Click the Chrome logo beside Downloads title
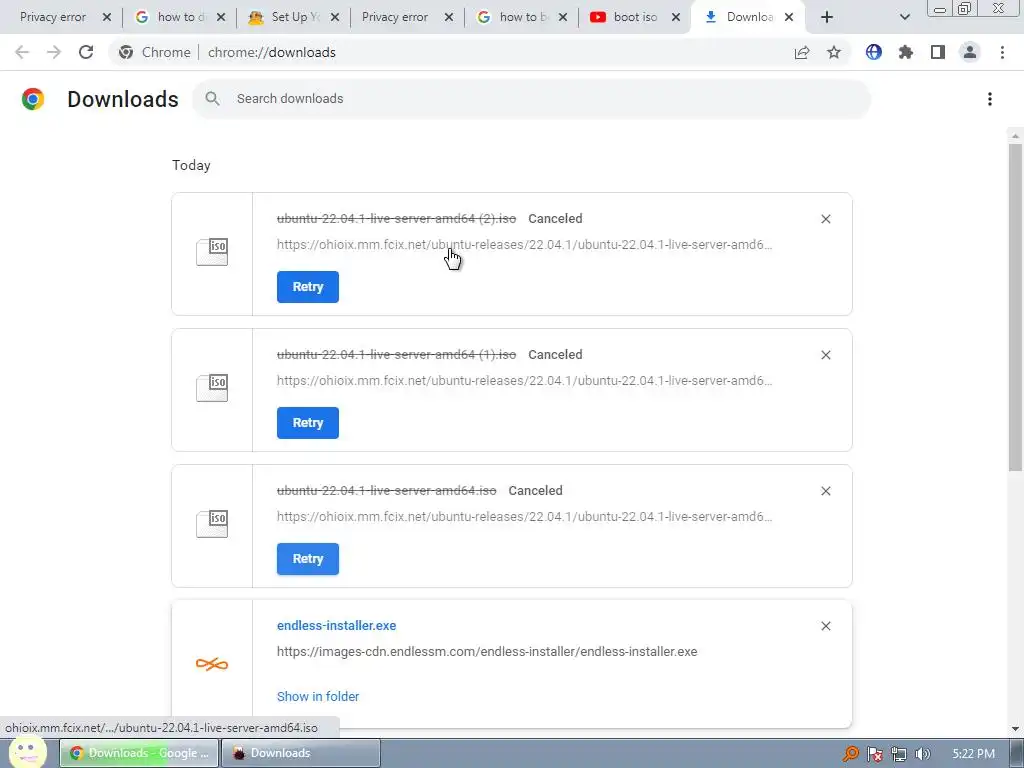This screenshot has width=1024, height=768. 33,99
